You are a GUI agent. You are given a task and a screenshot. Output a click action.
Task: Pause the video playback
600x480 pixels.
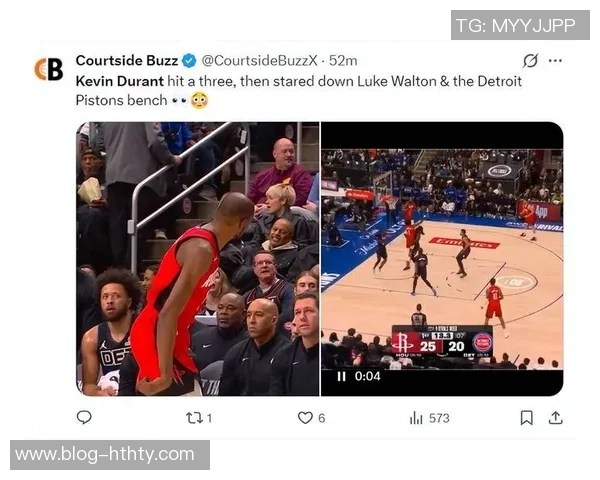tap(341, 377)
